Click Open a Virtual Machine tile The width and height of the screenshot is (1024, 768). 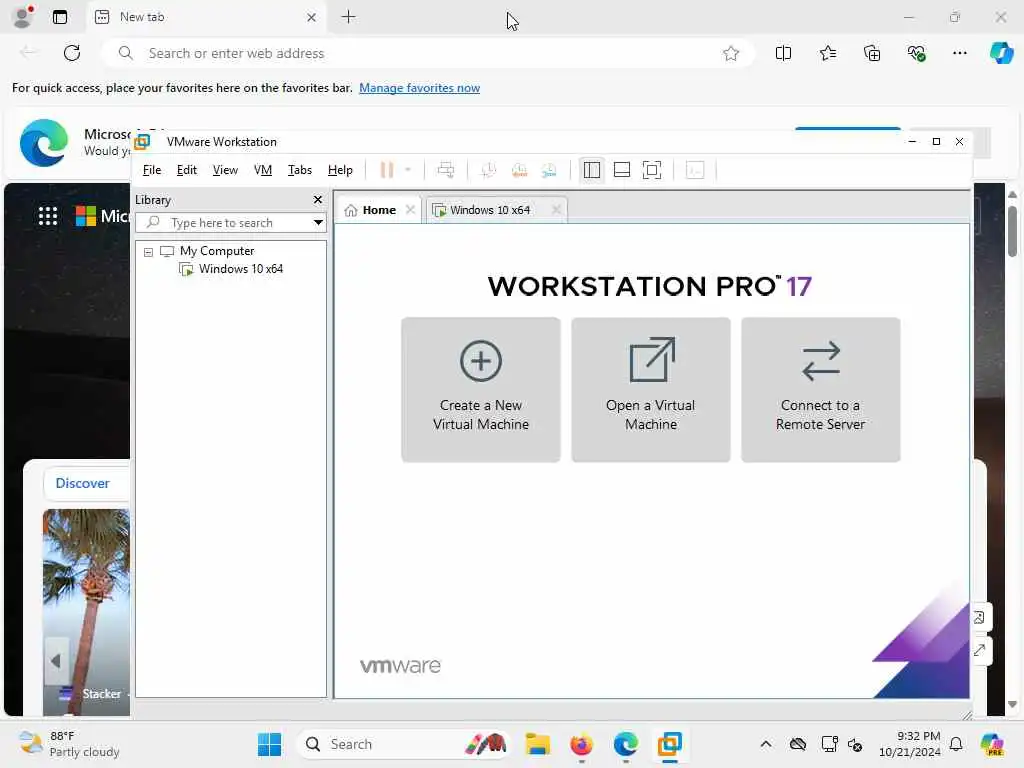[651, 390]
